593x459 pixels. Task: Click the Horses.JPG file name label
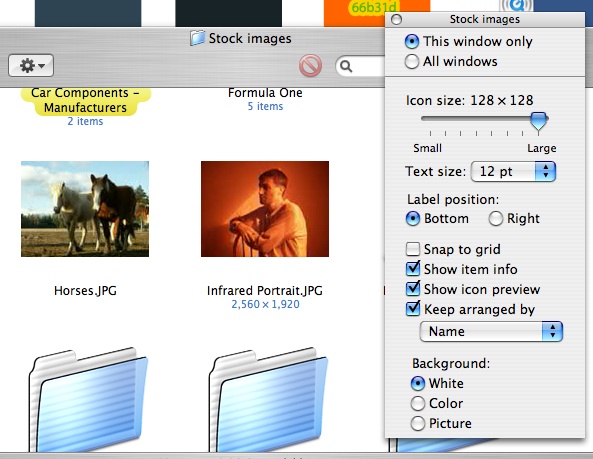[x=85, y=290]
